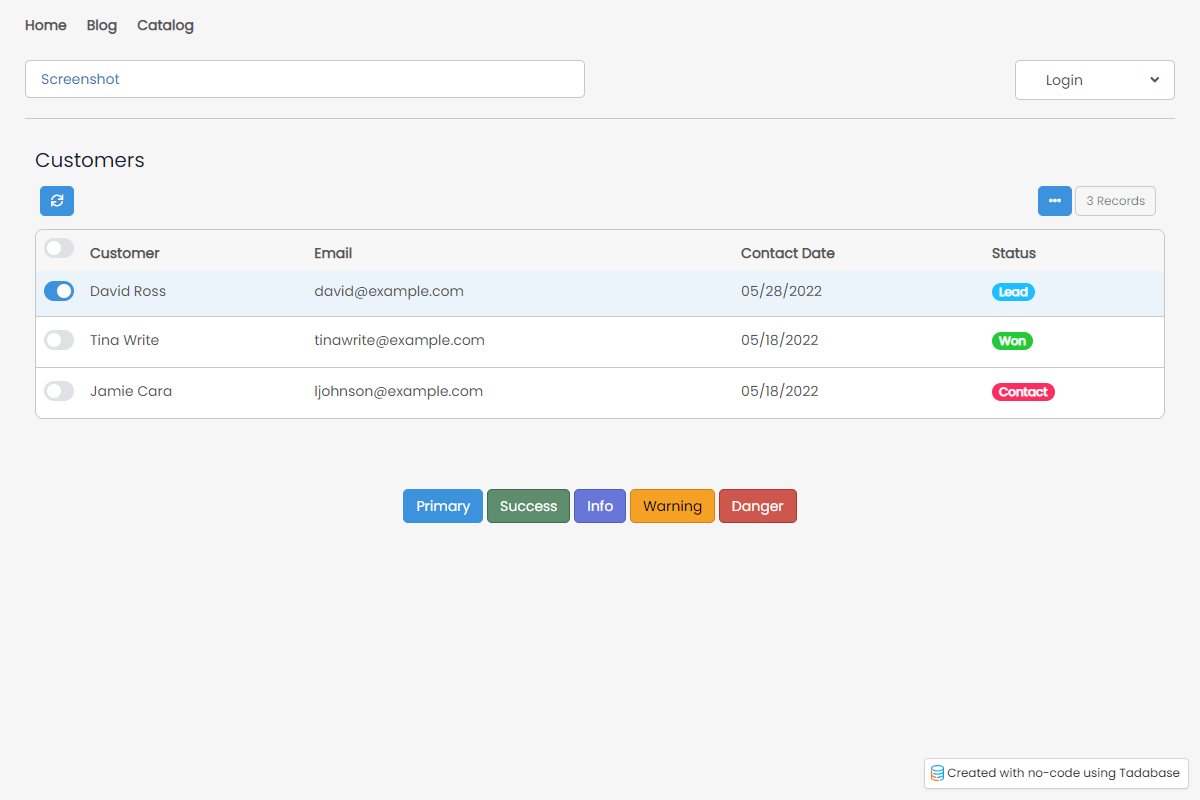This screenshot has height=800, width=1200.
Task: Turn off the David Ross row toggle
Action: 59,291
